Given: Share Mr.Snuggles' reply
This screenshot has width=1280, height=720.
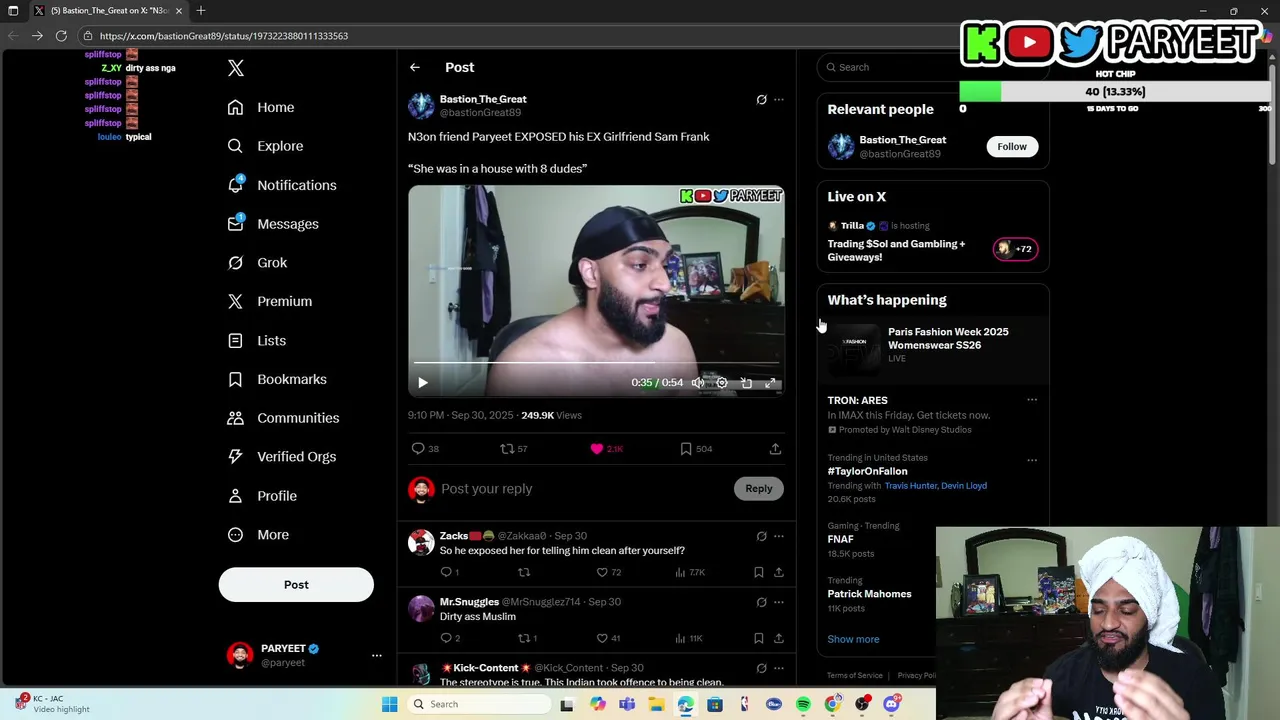Looking at the screenshot, I should point(779,638).
